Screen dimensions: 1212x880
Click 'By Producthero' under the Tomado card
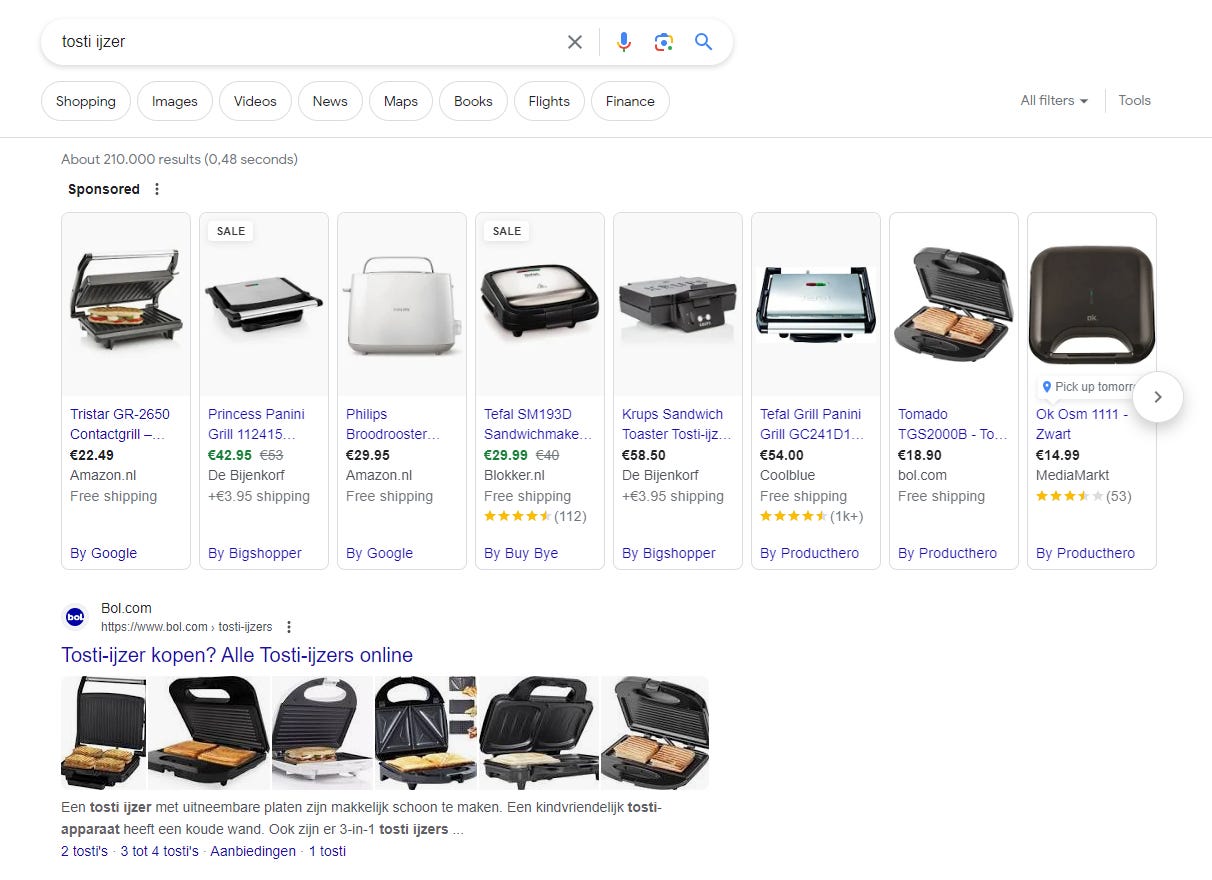point(947,553)
